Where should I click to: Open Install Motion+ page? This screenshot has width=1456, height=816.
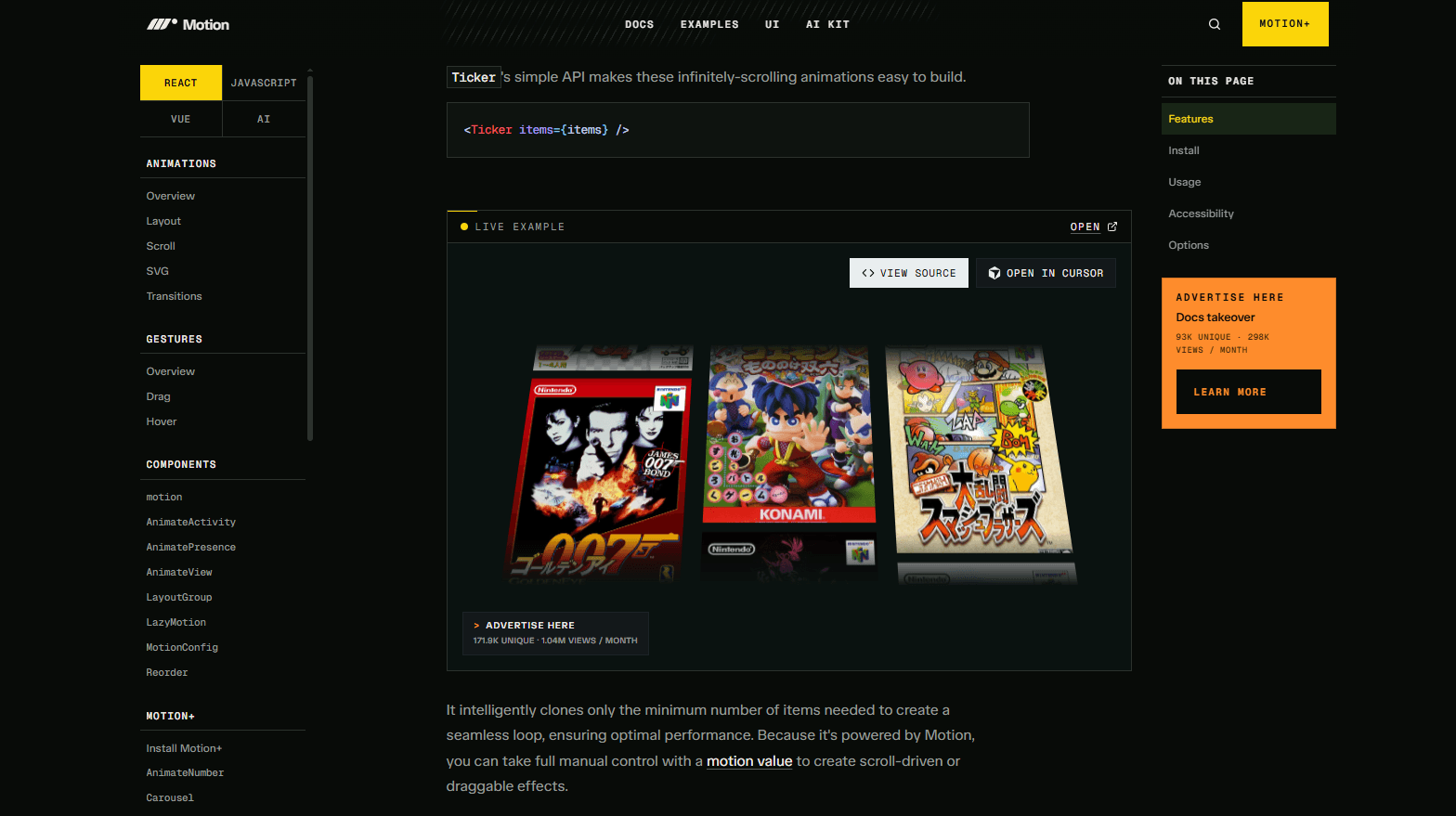184,748
